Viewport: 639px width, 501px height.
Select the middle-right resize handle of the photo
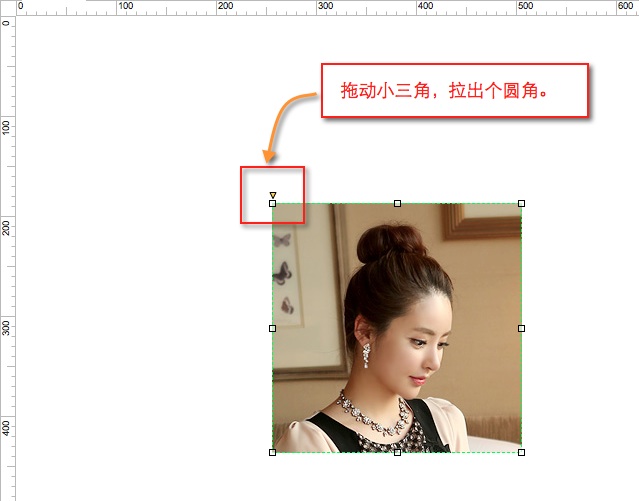[521, 328]
